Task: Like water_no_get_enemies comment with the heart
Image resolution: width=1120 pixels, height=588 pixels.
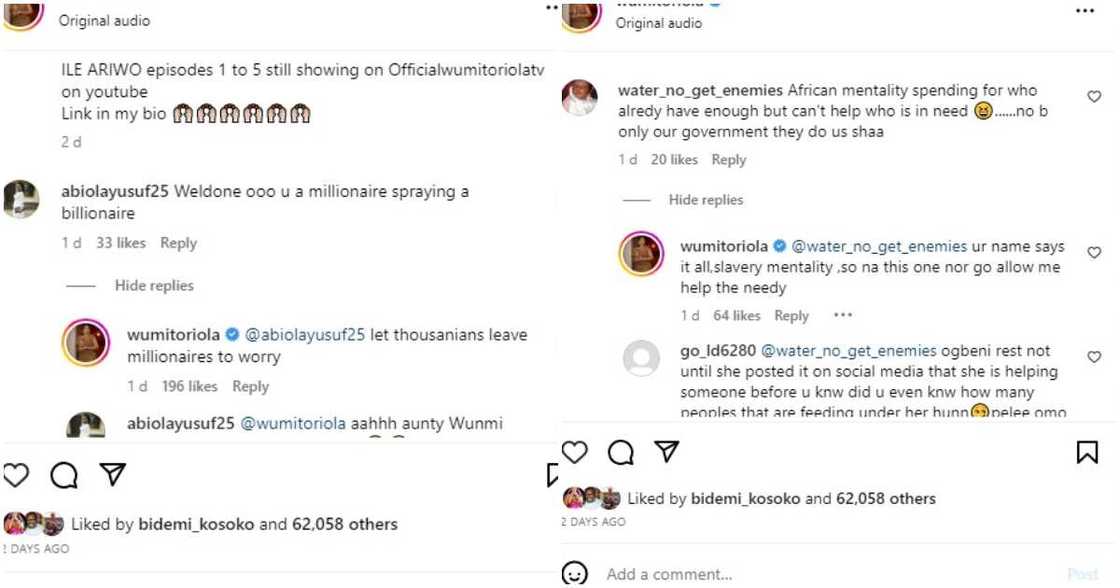Action: pyautogui.click(x=1094, y=97)
